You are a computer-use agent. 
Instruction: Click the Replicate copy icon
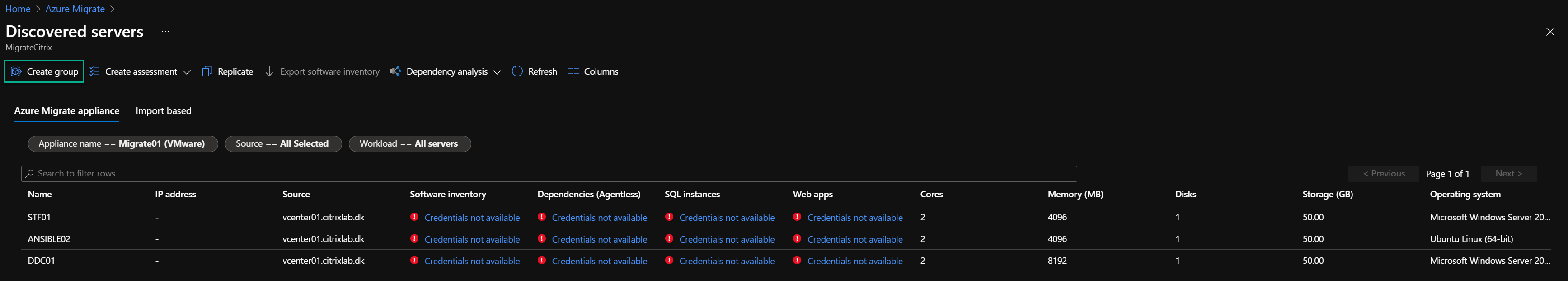pyautogui.click(x=207, y=71)
